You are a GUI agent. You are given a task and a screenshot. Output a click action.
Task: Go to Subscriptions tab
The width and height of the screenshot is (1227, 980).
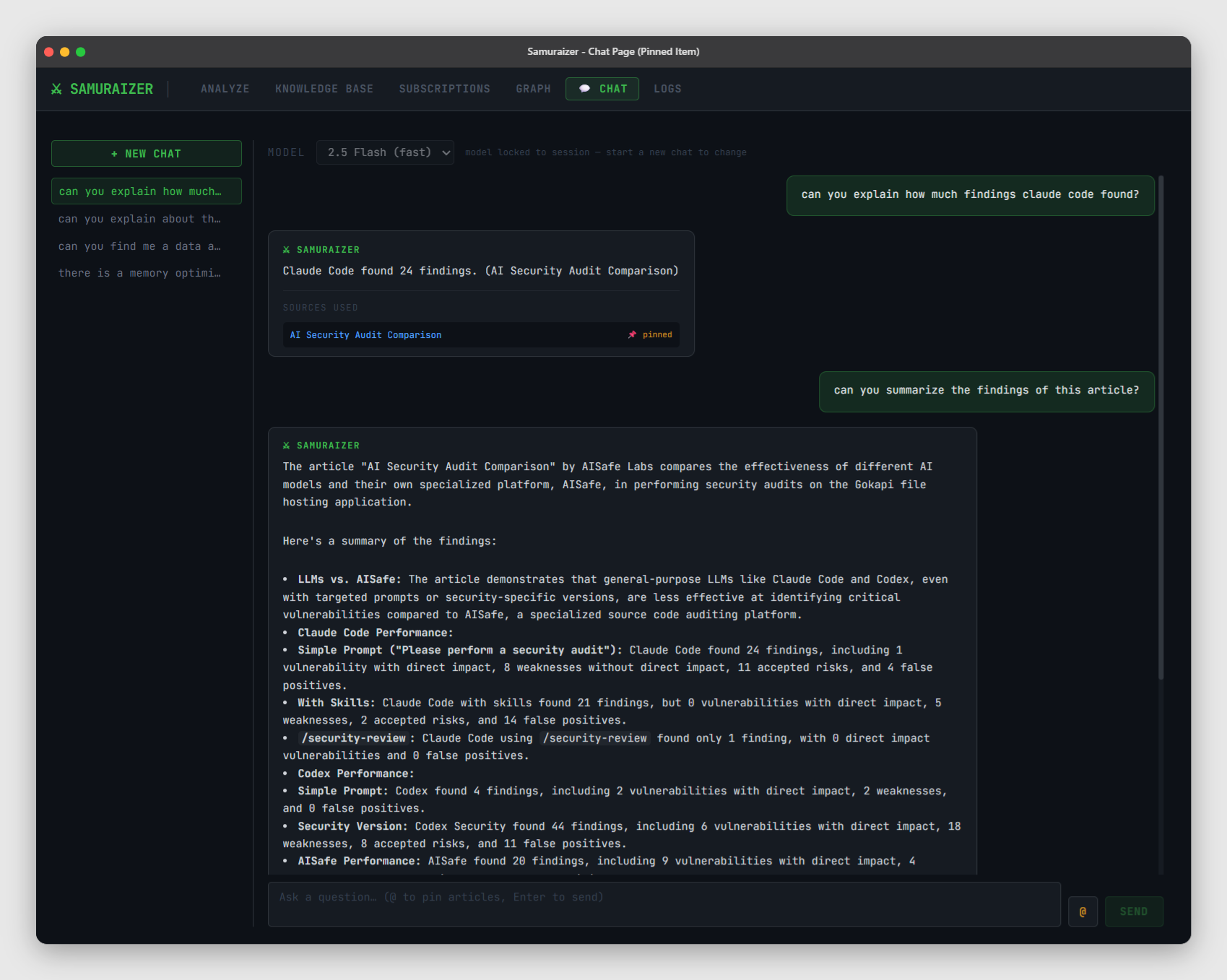click(445, 89)
